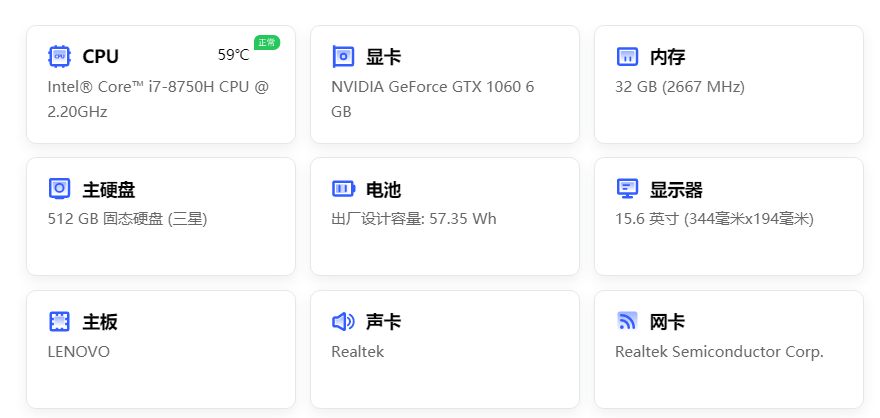Select the 出厂设计容量: 57.35 Wh text
Screen dimensions: 880x418
[414, 219]
